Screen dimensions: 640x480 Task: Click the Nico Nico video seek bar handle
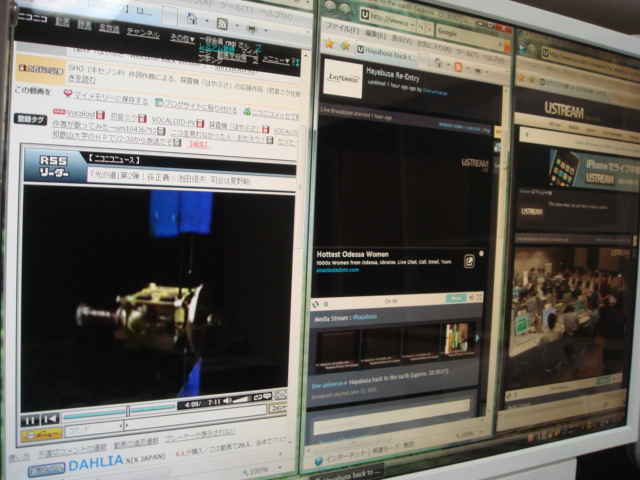(x=128, y=411)
